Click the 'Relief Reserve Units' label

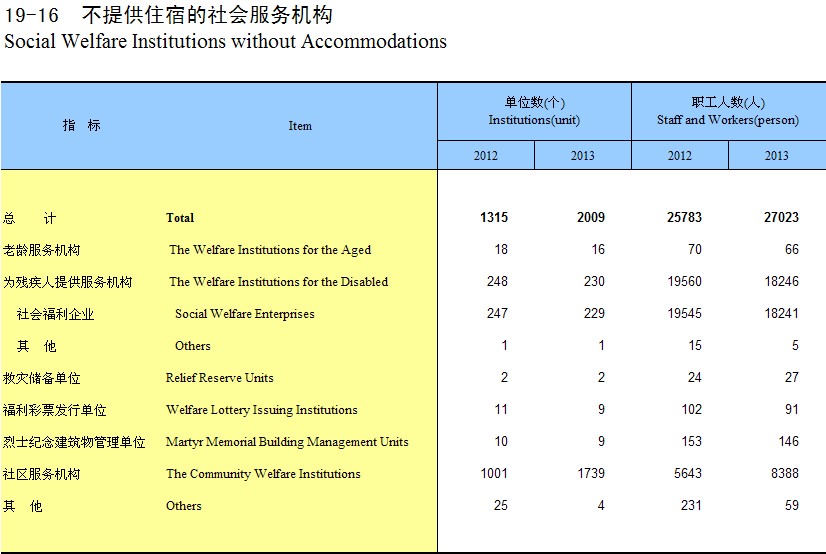(219, 378)
